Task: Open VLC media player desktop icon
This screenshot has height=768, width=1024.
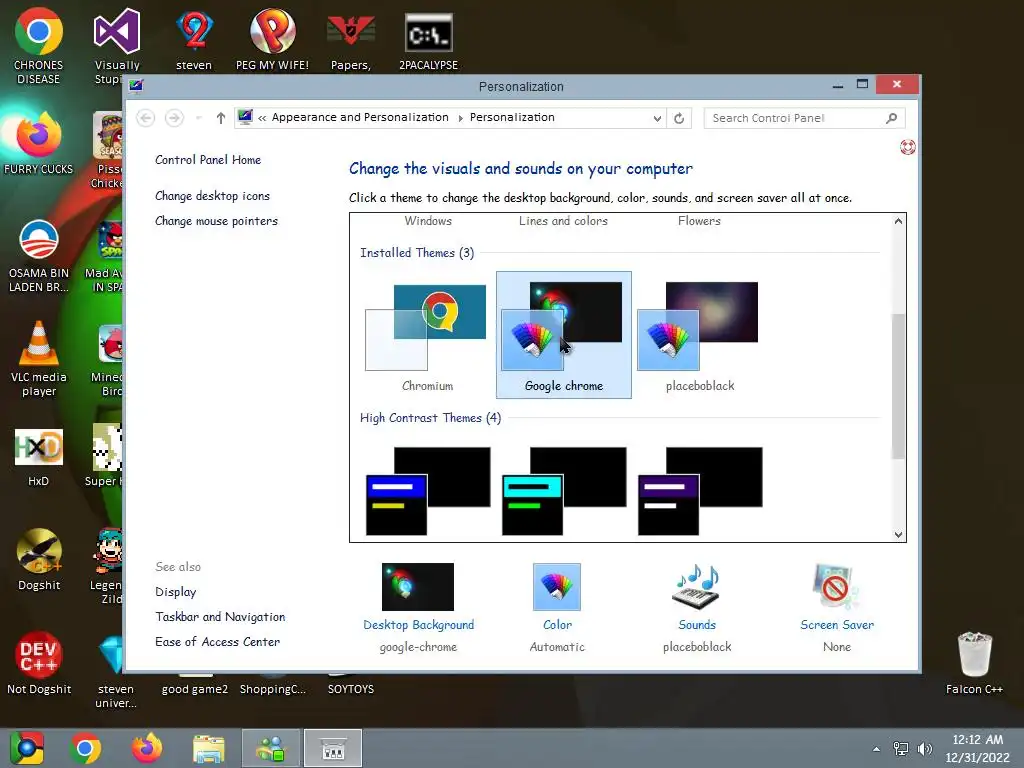Action: click(39, 358)
